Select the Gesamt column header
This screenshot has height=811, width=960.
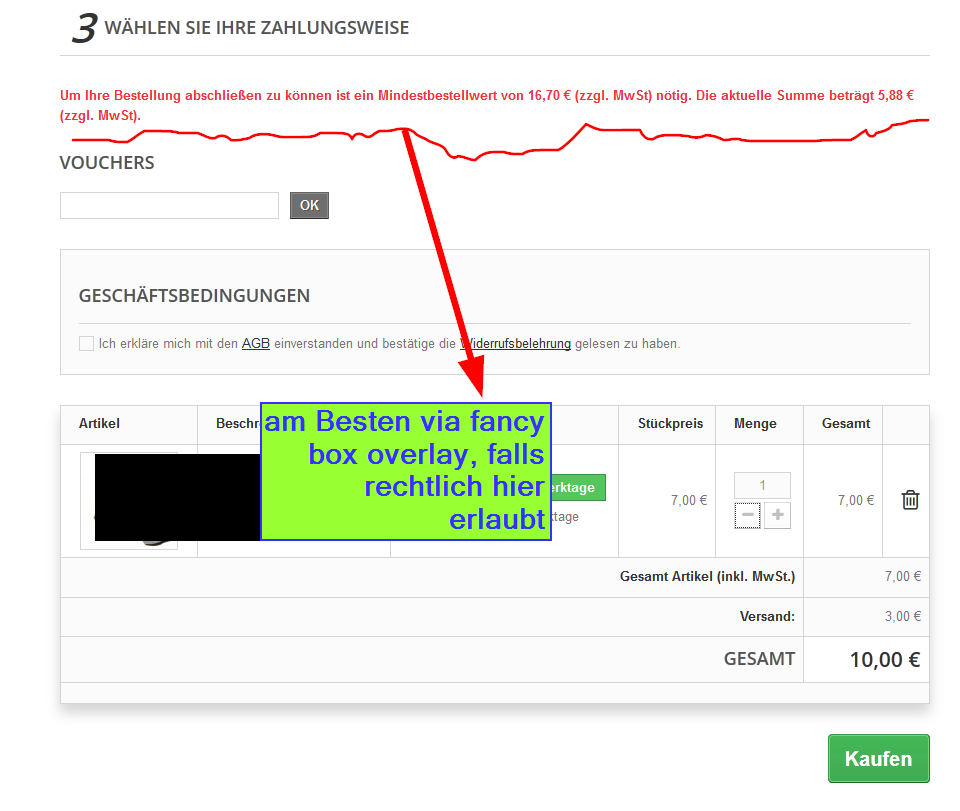(x=846, y=424)
